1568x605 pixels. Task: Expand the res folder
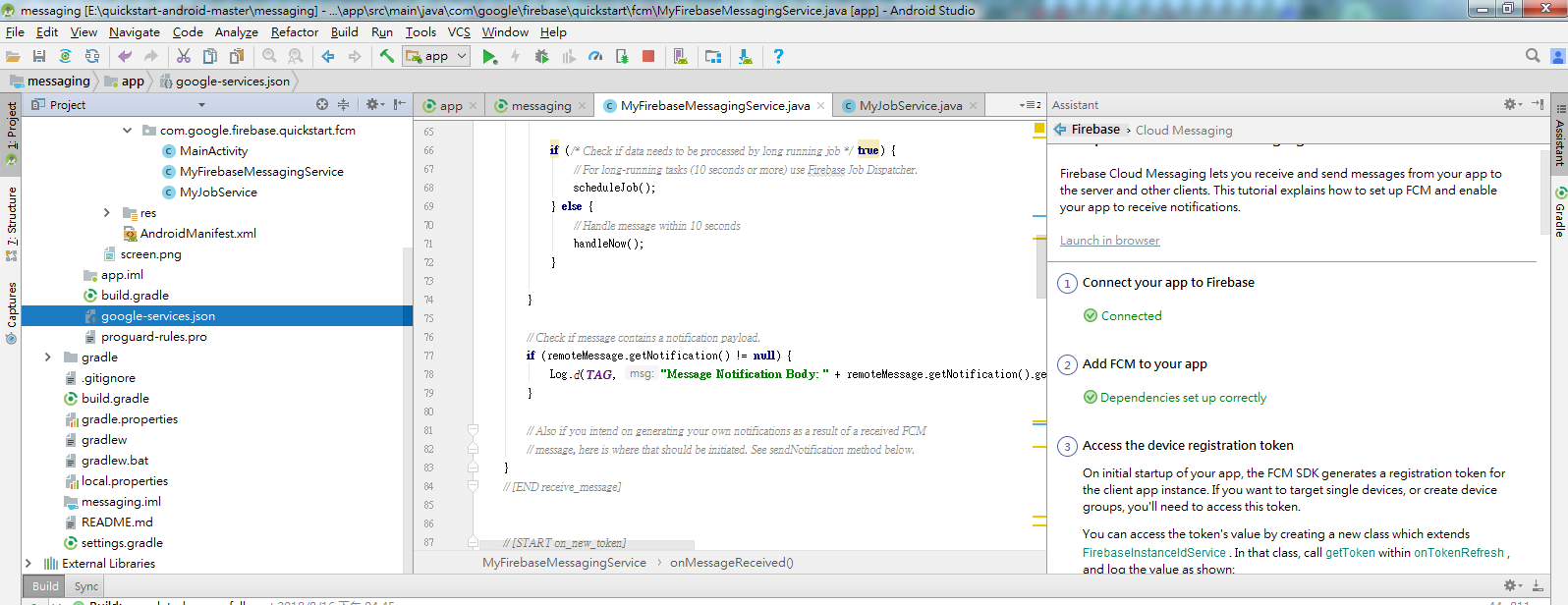[107, 212]
